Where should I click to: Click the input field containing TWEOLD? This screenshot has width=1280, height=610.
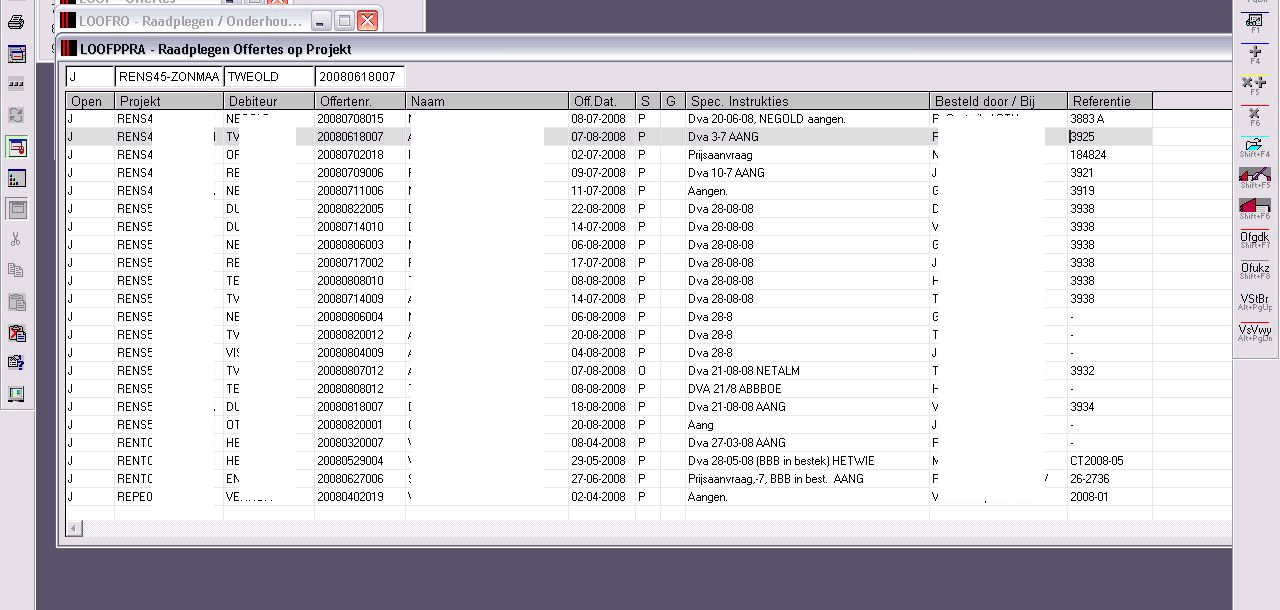269,76
